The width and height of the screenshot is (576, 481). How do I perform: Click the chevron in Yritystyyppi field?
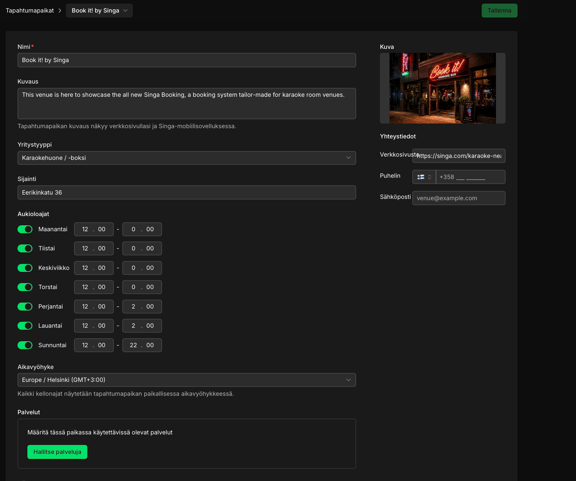coord(348,158)
